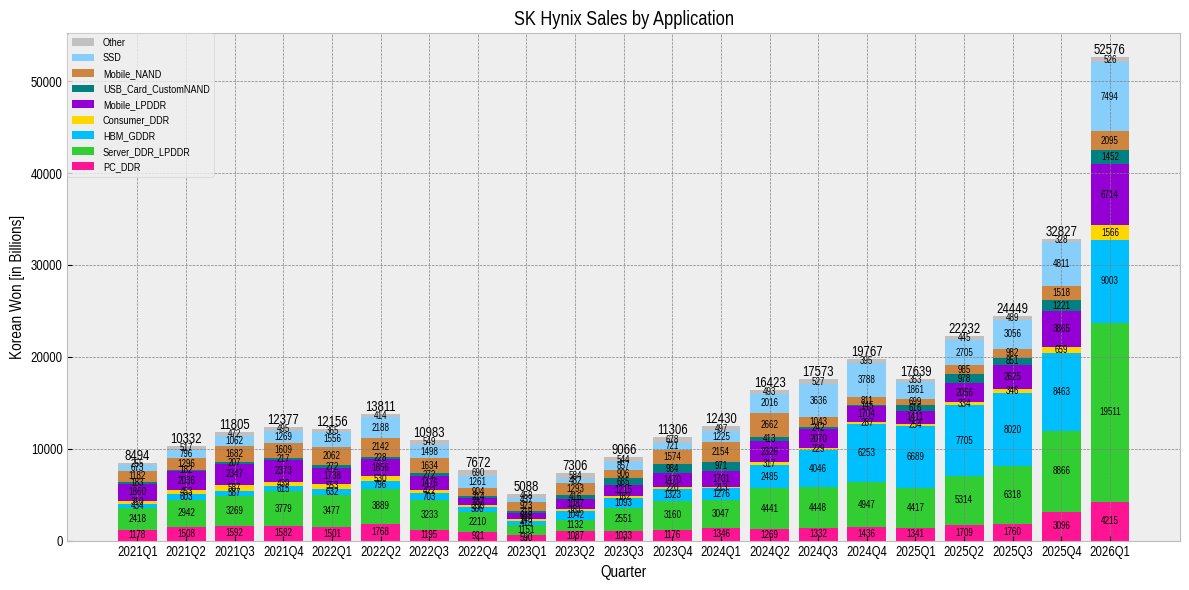This screenshot has height=590, width=1189.
Task: Click the 2026Q1 x-axis tick label
Action: pos(1109,553)
